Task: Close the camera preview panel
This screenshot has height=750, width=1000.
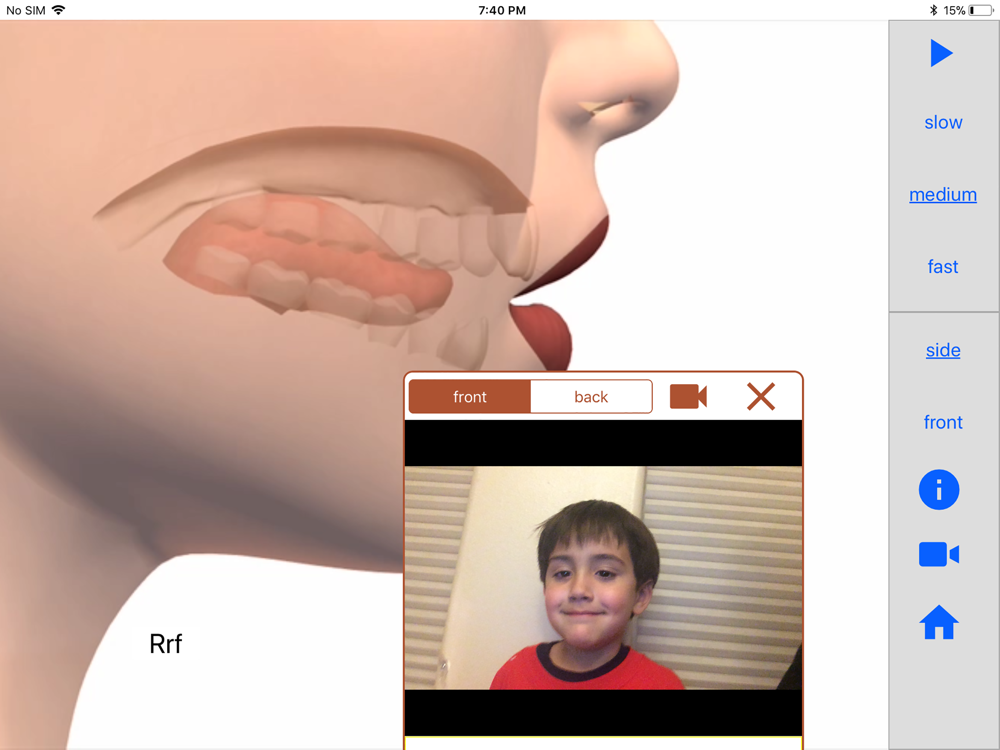Action: tap(761, 397)
